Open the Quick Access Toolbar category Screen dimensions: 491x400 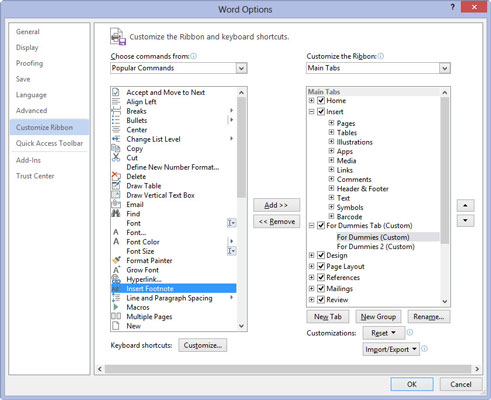(49, 143)
